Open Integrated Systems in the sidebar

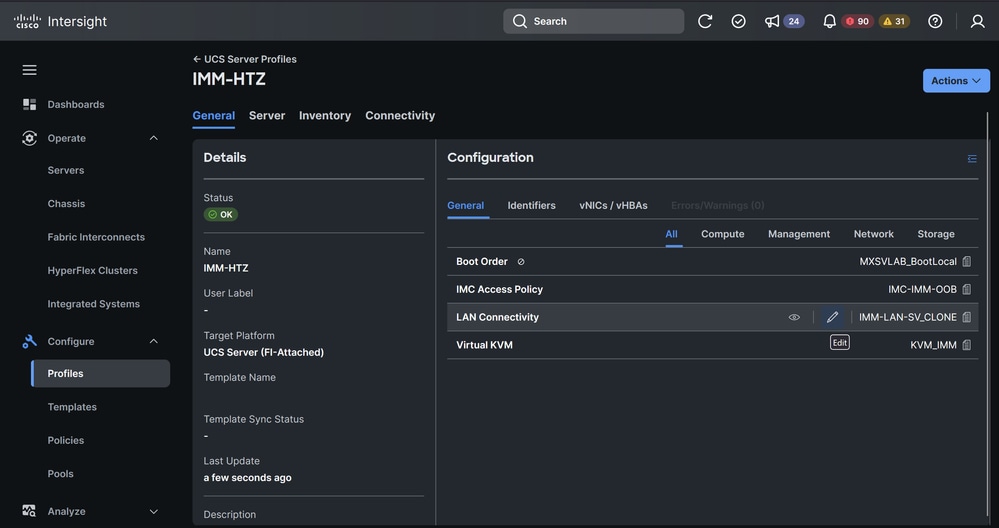pos(94,304)
